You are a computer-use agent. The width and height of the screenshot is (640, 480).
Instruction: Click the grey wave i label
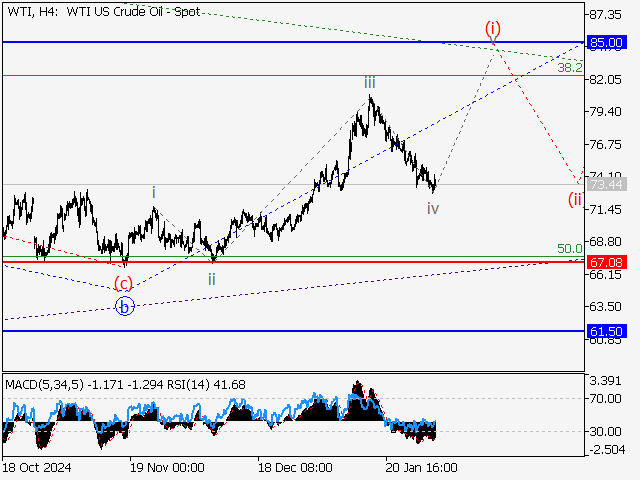[153, 191]
